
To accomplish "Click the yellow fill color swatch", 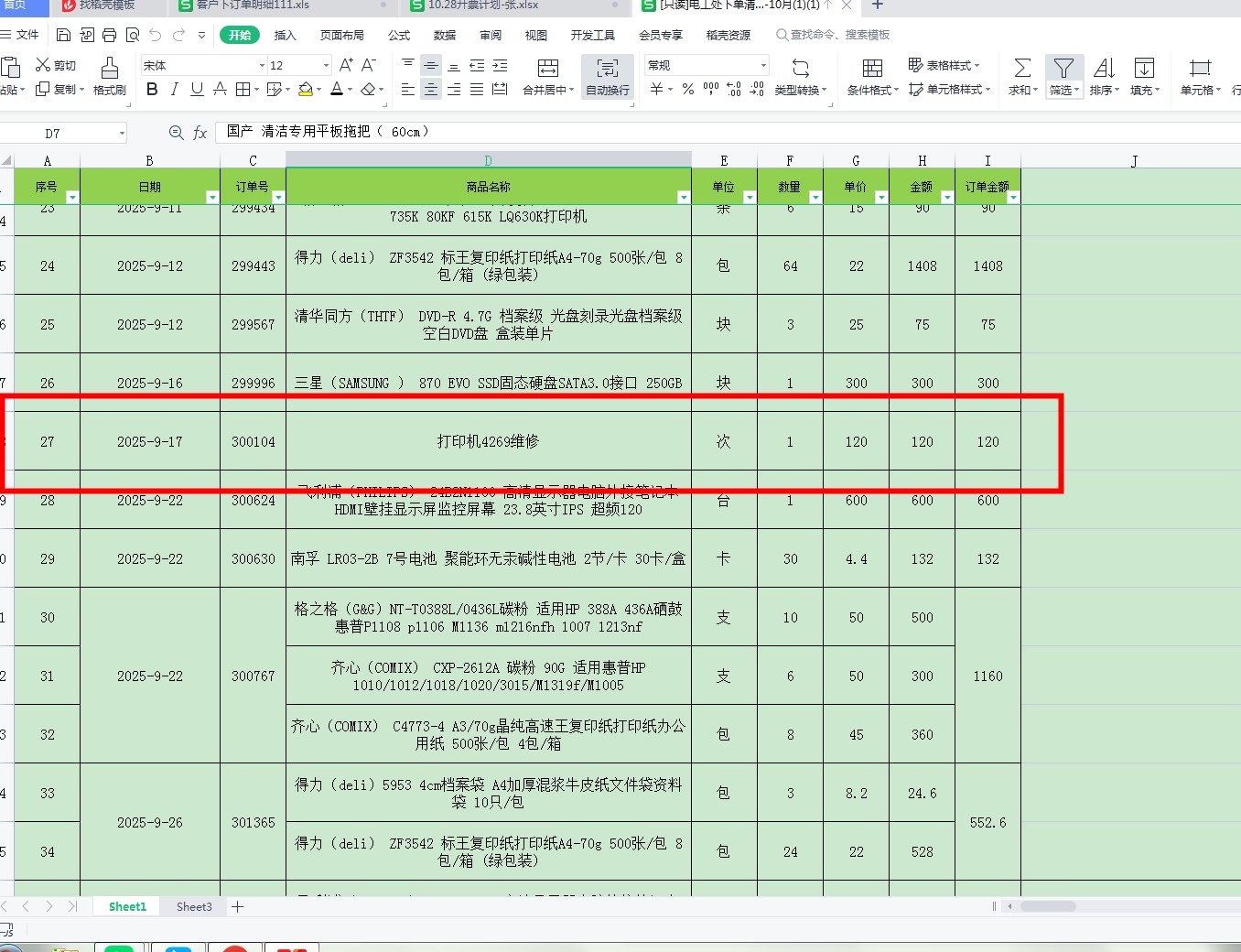I will tap(306, 89).
